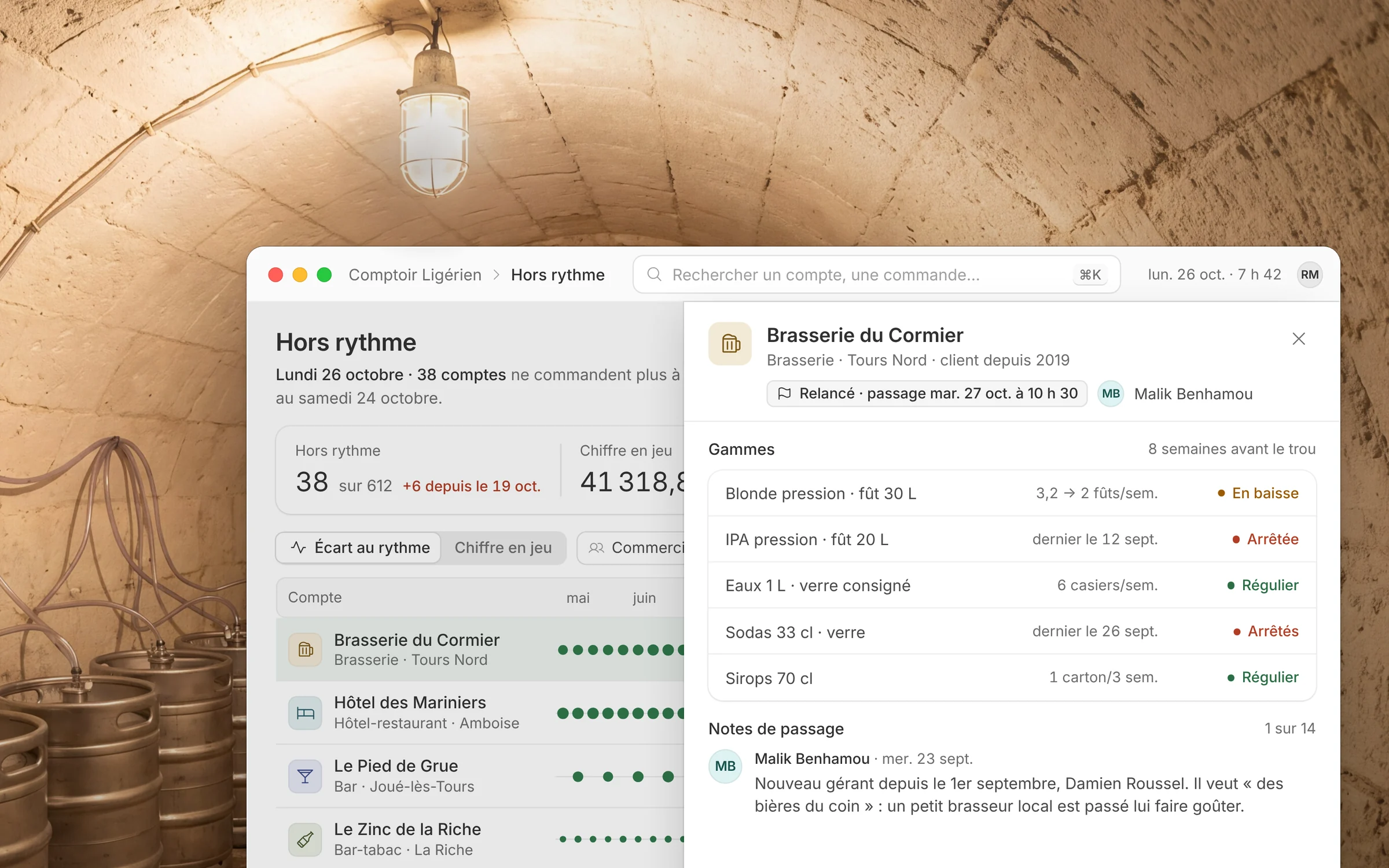Viewport: 1389px width, 868px height.
Task: Click the Eaux 1 L verre consigné row
Action: [1012, 585]
